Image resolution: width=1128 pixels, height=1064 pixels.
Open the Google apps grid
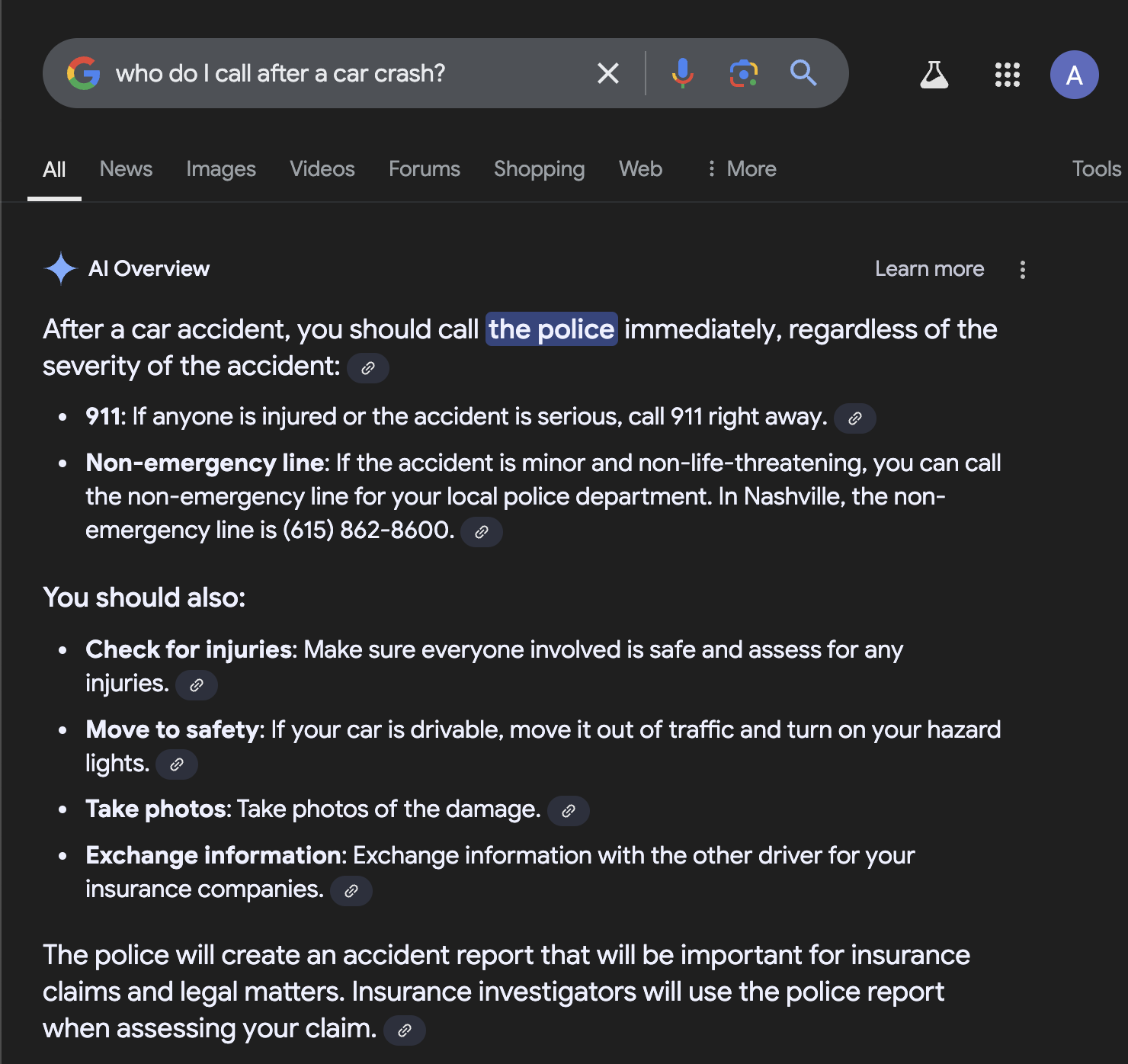(x=1007, y=75)
